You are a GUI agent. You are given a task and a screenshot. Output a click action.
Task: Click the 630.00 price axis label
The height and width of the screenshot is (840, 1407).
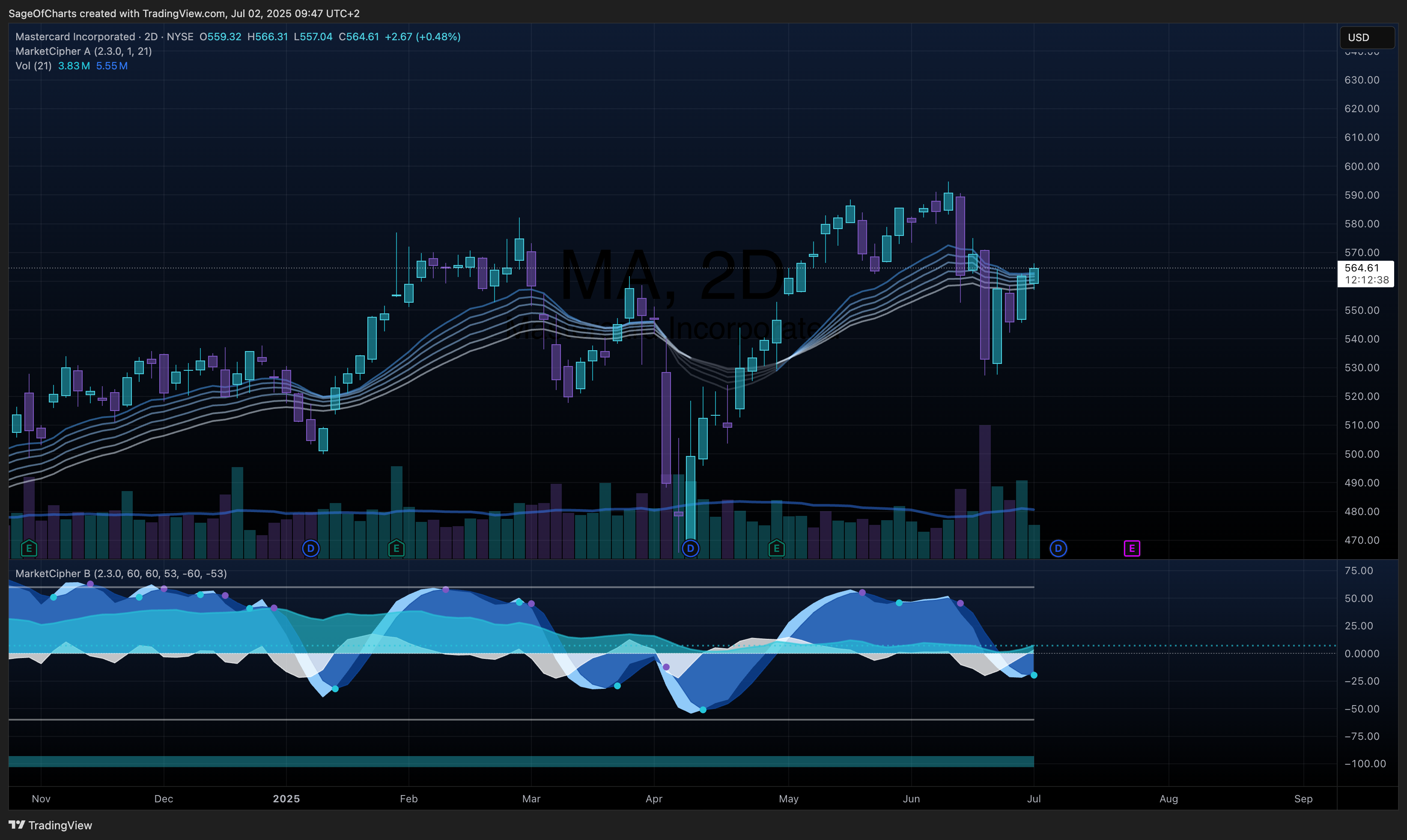(x=1362, y=80)
